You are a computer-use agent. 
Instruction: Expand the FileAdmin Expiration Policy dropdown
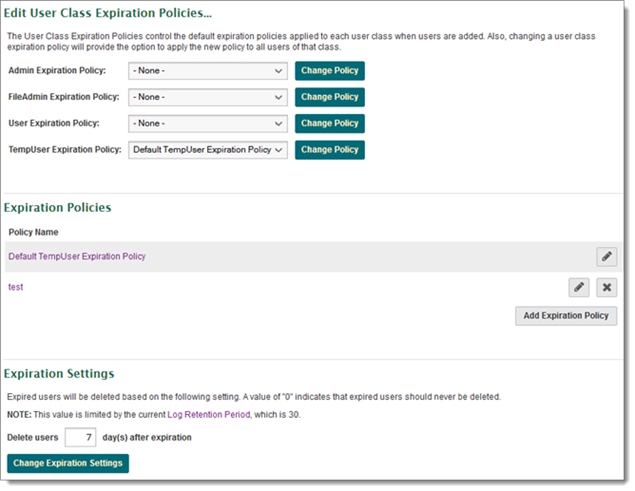(208, 97)
